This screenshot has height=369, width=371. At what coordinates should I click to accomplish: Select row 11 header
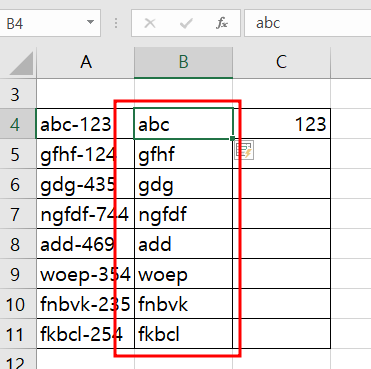[18, 334]
